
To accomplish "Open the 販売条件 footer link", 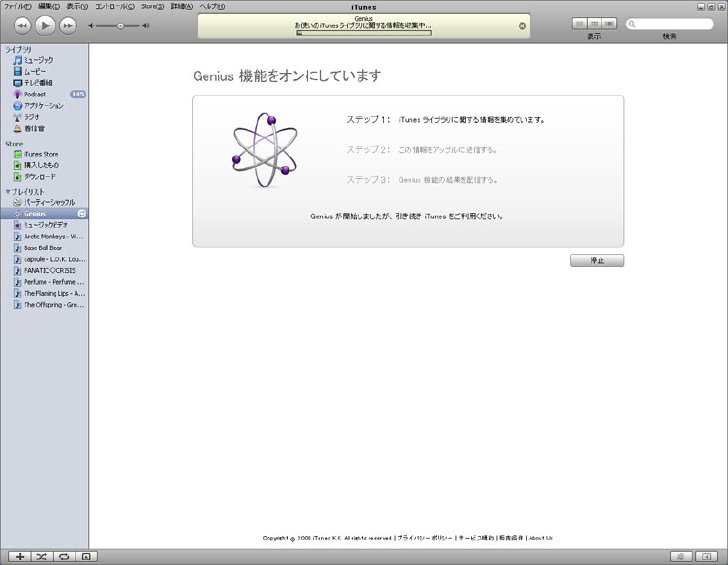I will tap(511, 538).
